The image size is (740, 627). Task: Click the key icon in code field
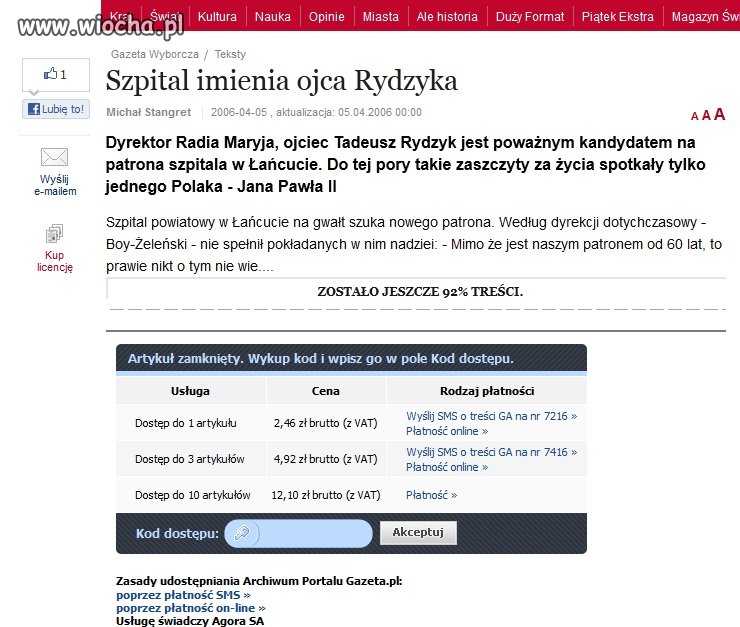tap(242, 534)
